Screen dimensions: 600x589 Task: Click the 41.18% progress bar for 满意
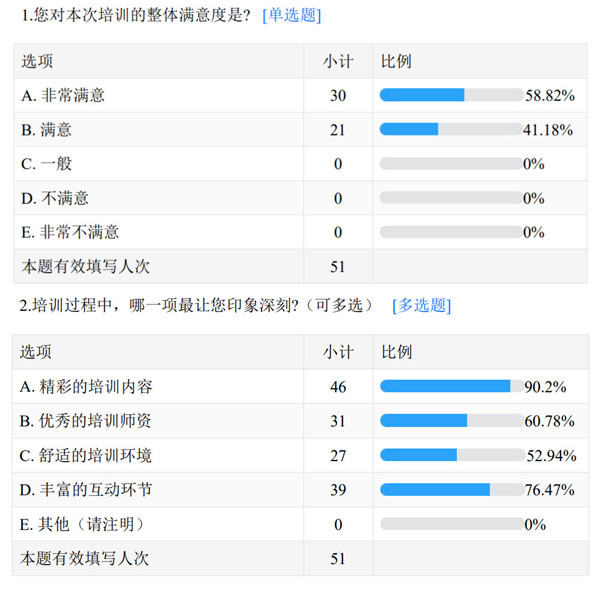[x=451, y=129]
